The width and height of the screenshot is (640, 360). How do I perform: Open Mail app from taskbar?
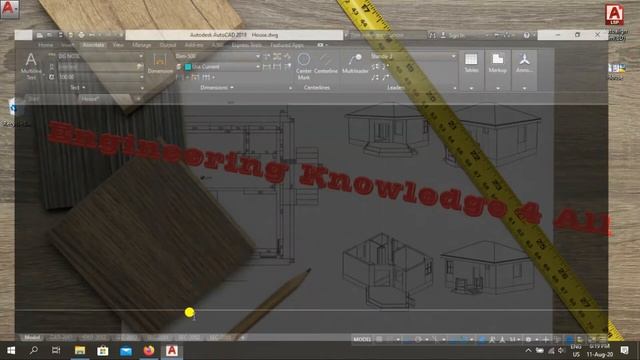[x=126, y=351]
